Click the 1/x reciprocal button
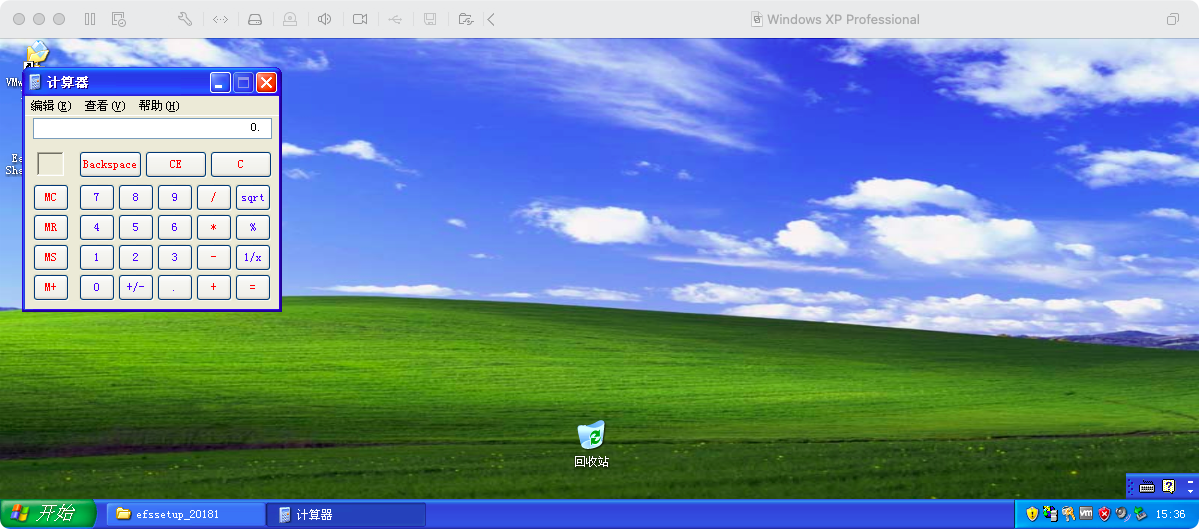 tap(253, 258)
